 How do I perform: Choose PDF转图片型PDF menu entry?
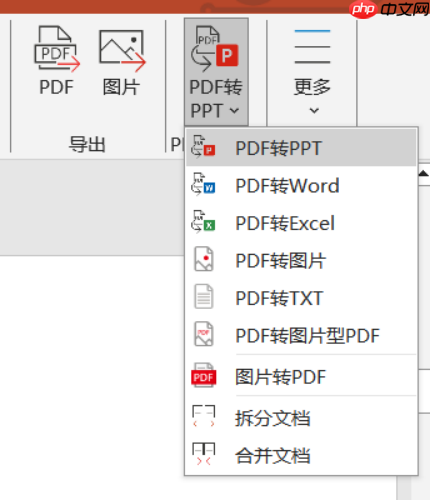tap(301, 335)
